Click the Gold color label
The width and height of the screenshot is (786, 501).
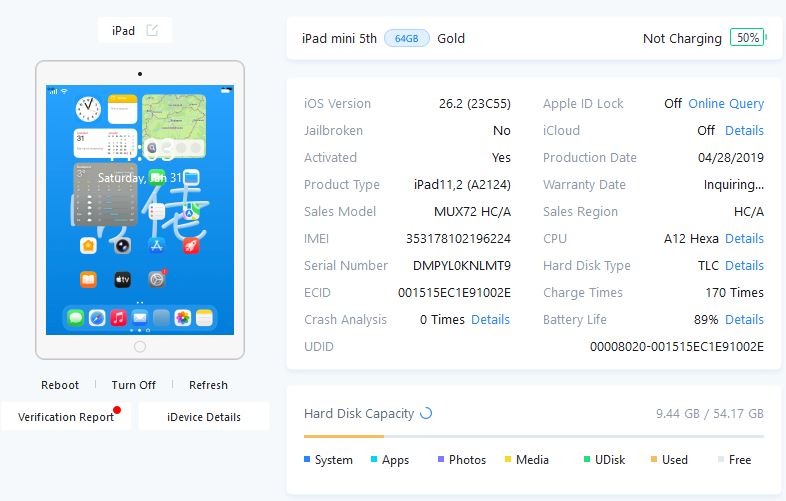451,39
